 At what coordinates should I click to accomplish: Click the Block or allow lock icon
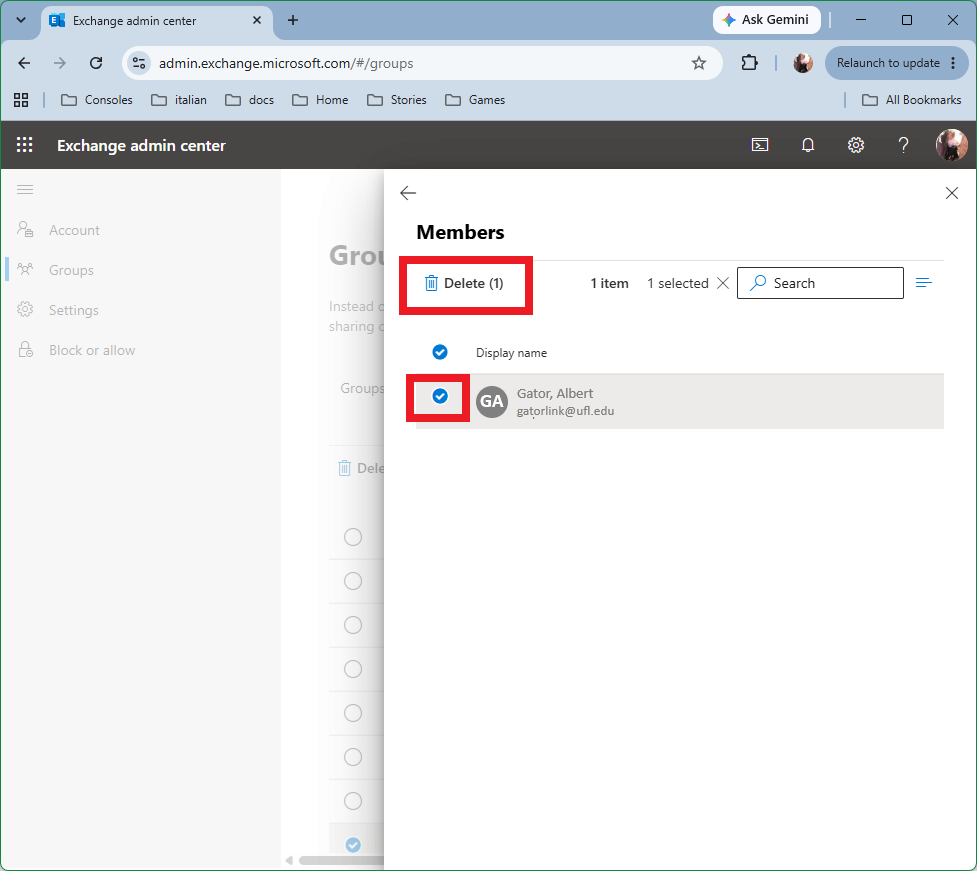click(x=25, y=349)
